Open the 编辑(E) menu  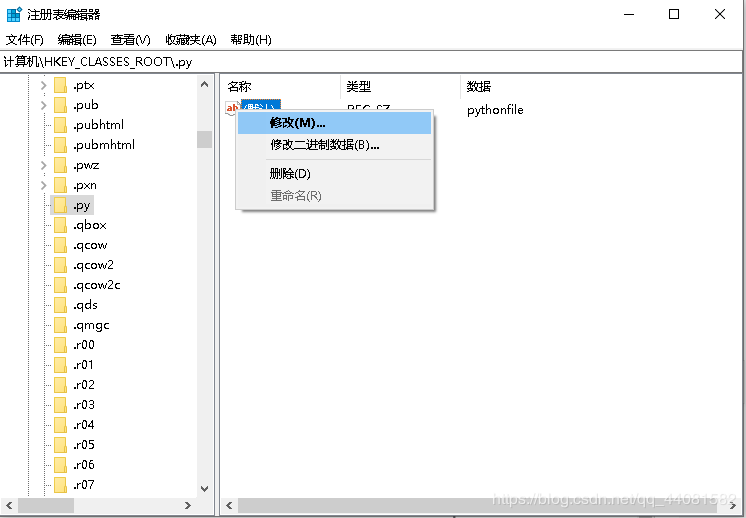coord(77,39)
